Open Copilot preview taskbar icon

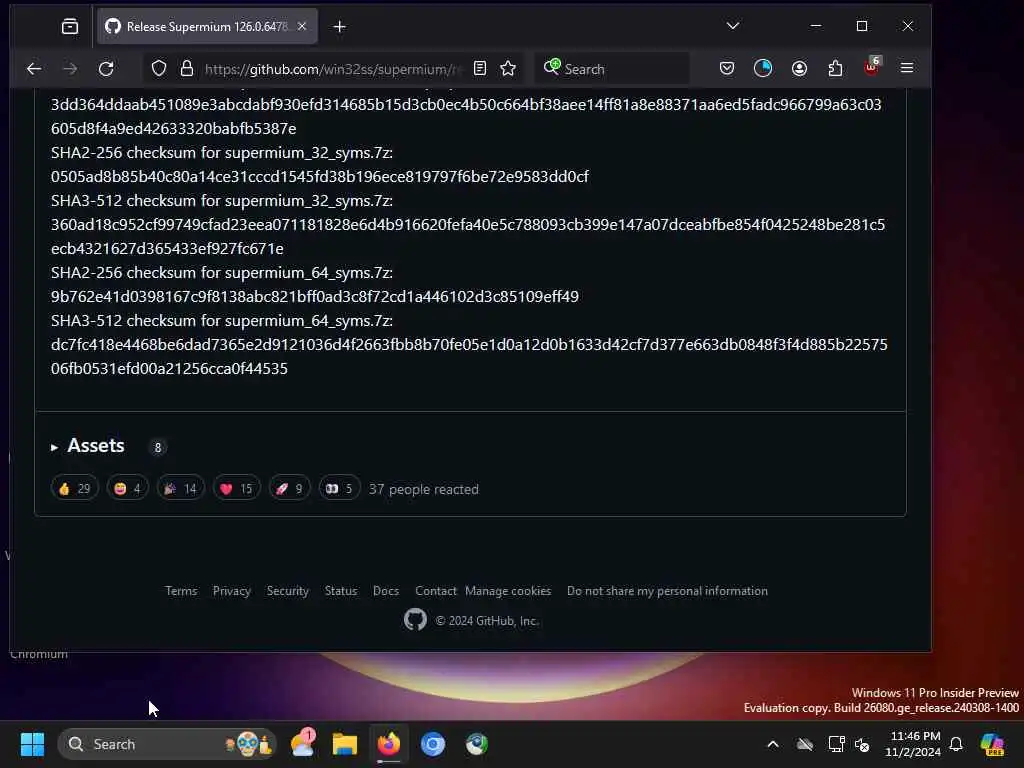(992, 744)
